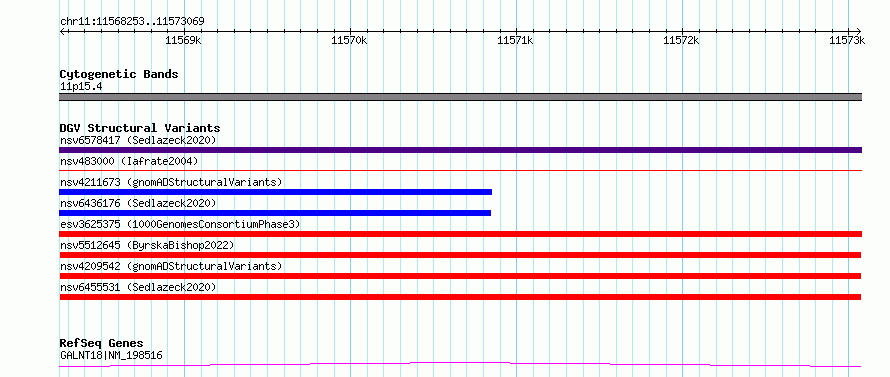Click the chr11:11568253..11573069 region label

click(x=132, y=22)
